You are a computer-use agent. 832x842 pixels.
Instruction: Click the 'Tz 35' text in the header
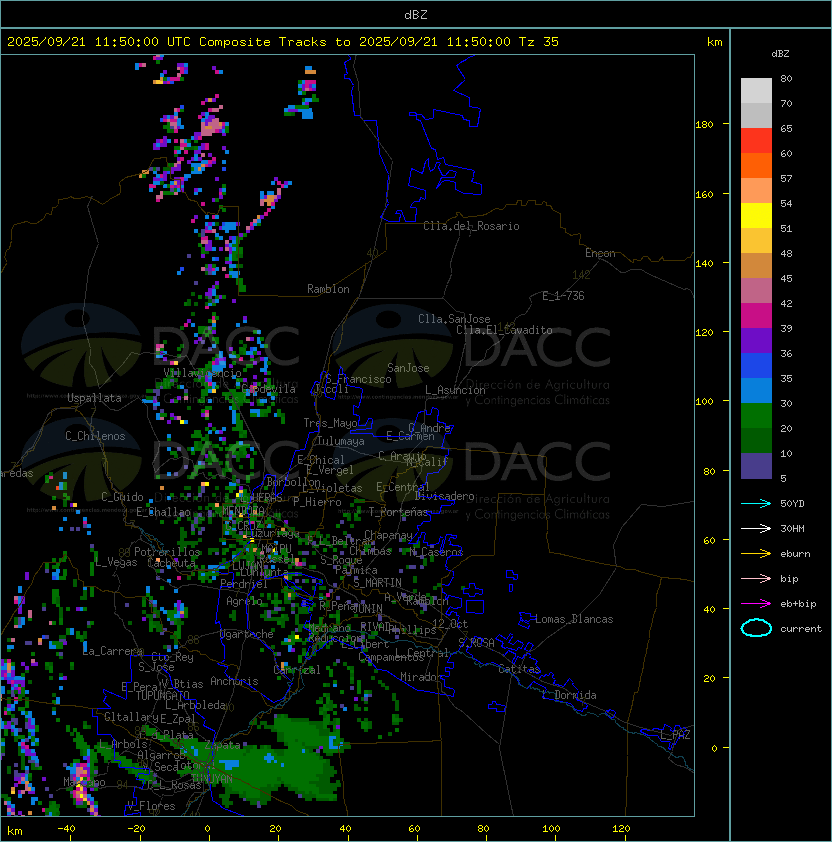pos(539,41)
